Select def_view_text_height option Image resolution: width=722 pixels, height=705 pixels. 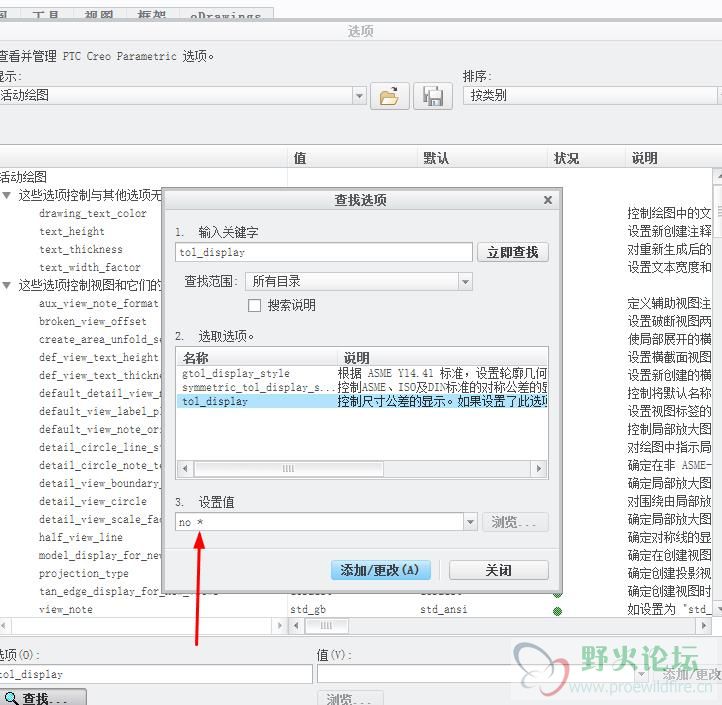(99, 357)
